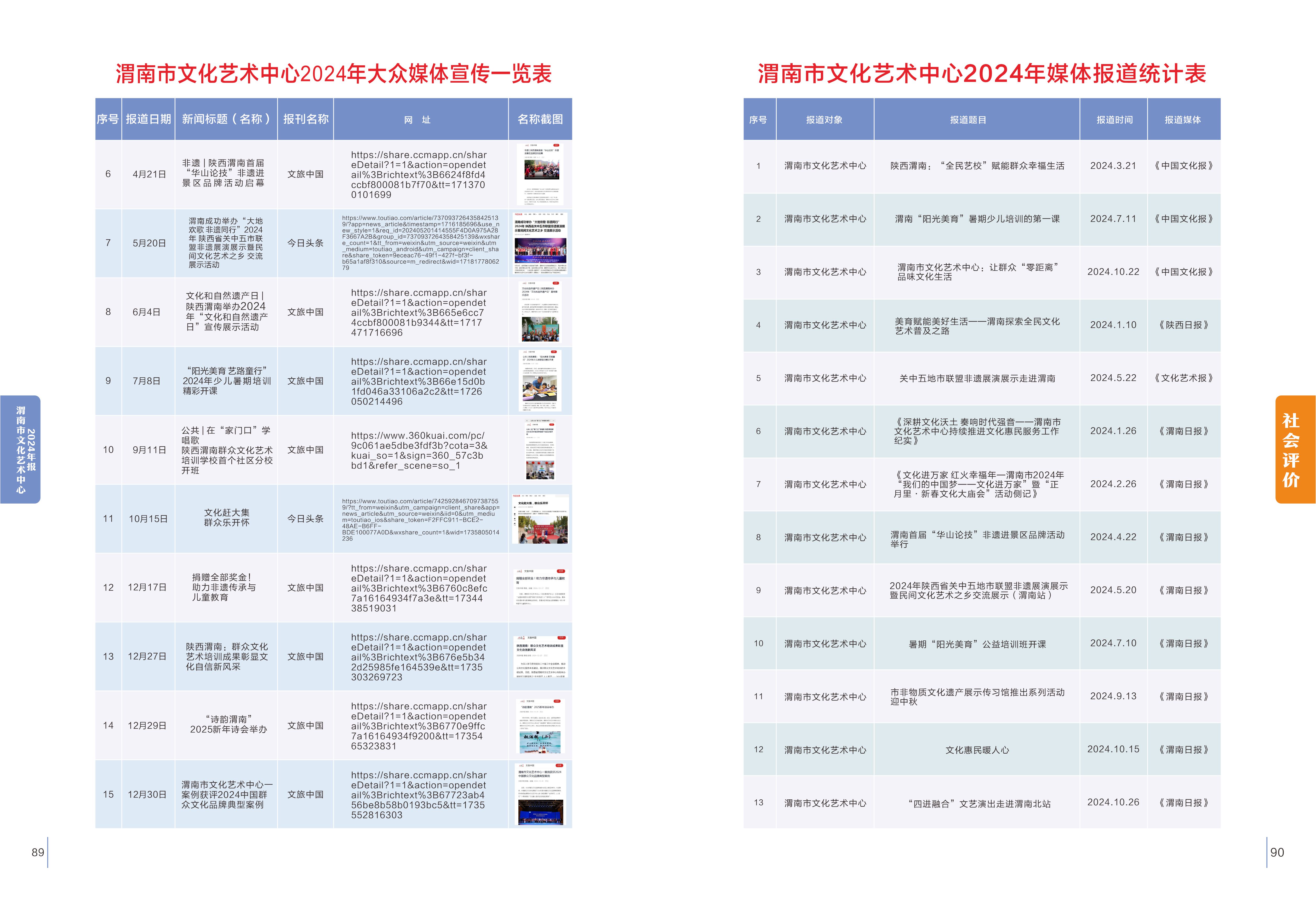The height and width of the screenshot is (899, 1316).
Task: Click the 报道日期 column header
Action: (148, 119)
